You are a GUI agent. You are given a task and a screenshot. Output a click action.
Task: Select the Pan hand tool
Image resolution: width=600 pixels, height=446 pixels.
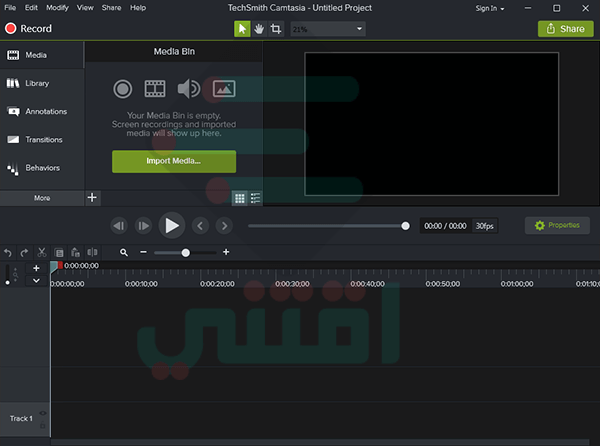(259, 29)
